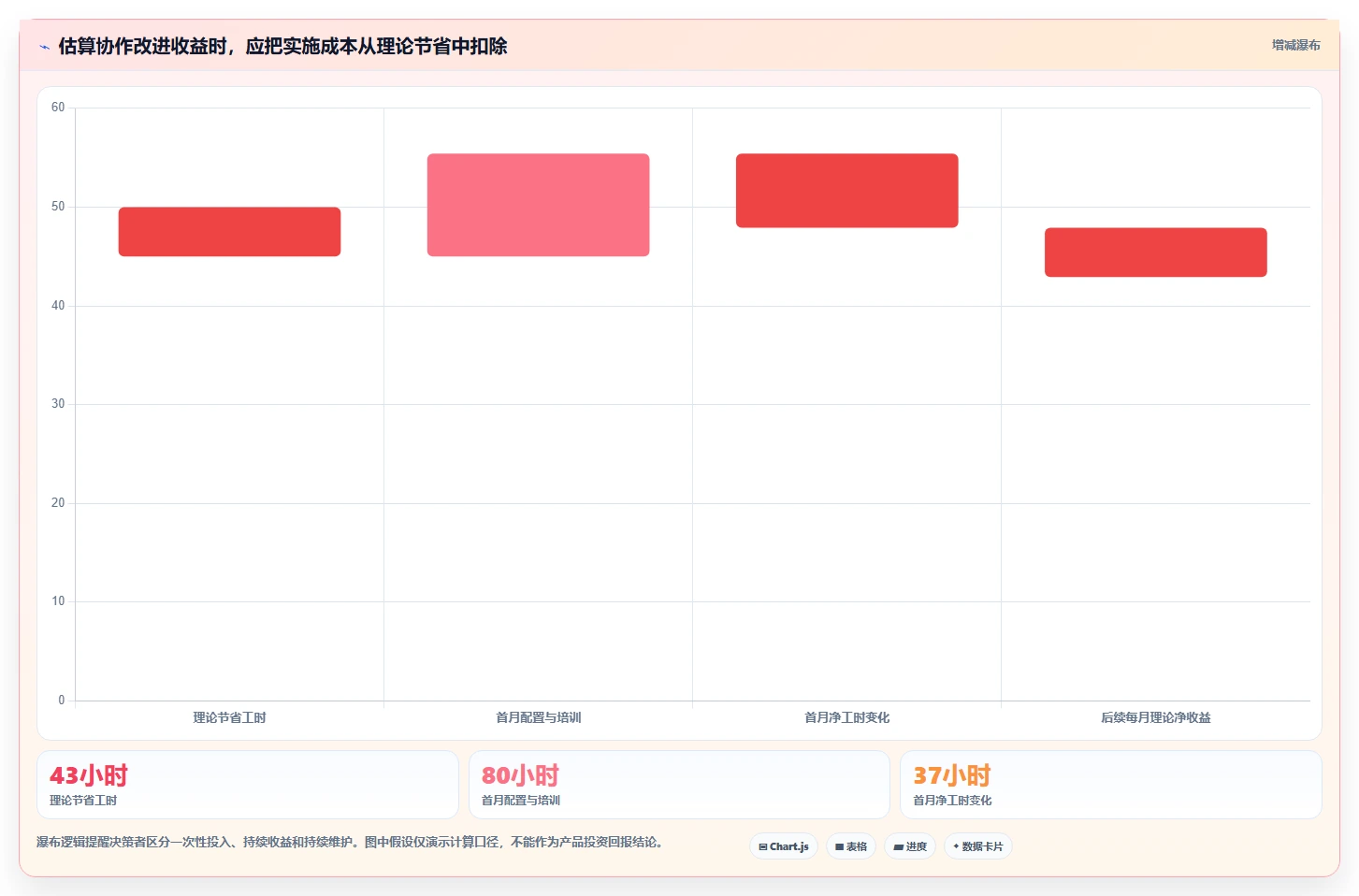1359x896 pixels.
Task: Click the 后续每月理论净收益 x-axis label
Action: click(1155, 717)
